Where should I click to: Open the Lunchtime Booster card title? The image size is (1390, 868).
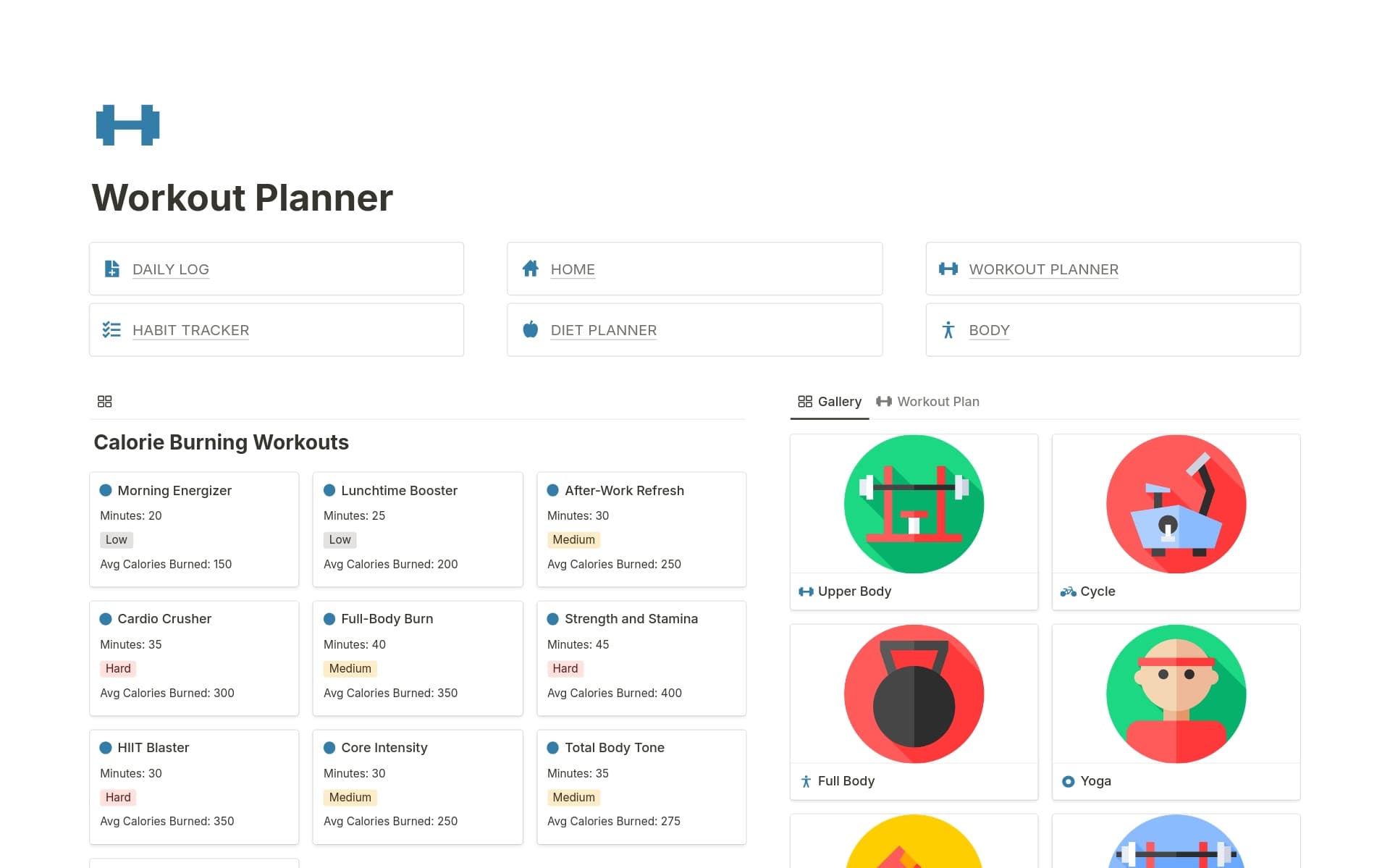click(399, 490)
